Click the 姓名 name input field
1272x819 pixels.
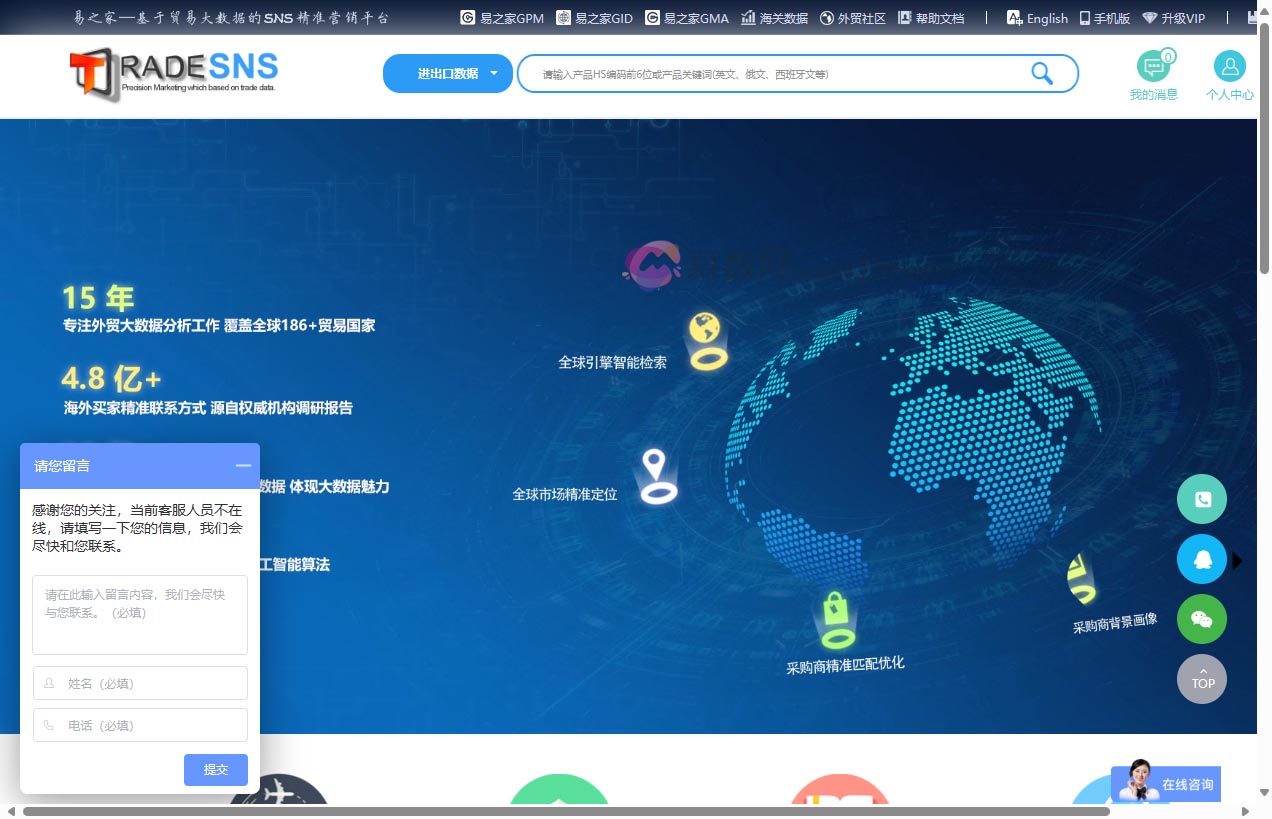pos(140,684)
